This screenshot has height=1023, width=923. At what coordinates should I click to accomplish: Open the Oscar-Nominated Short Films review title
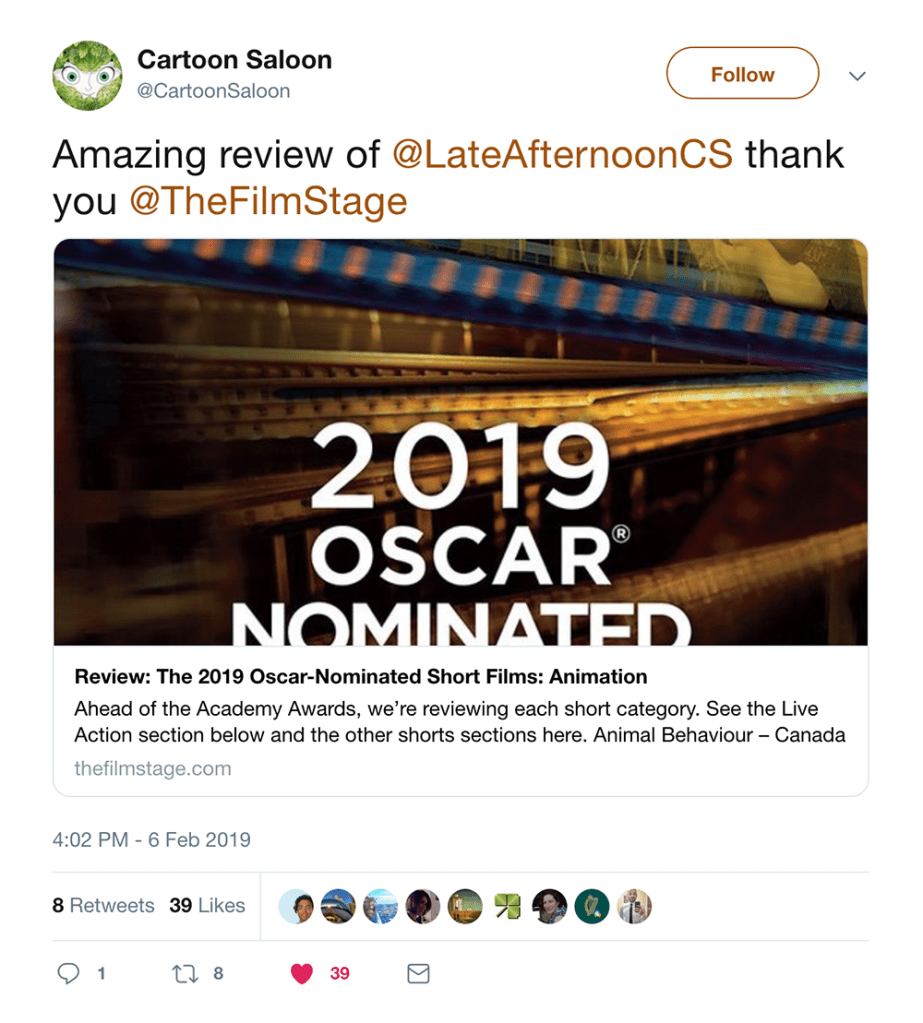[x=361, y=677]
